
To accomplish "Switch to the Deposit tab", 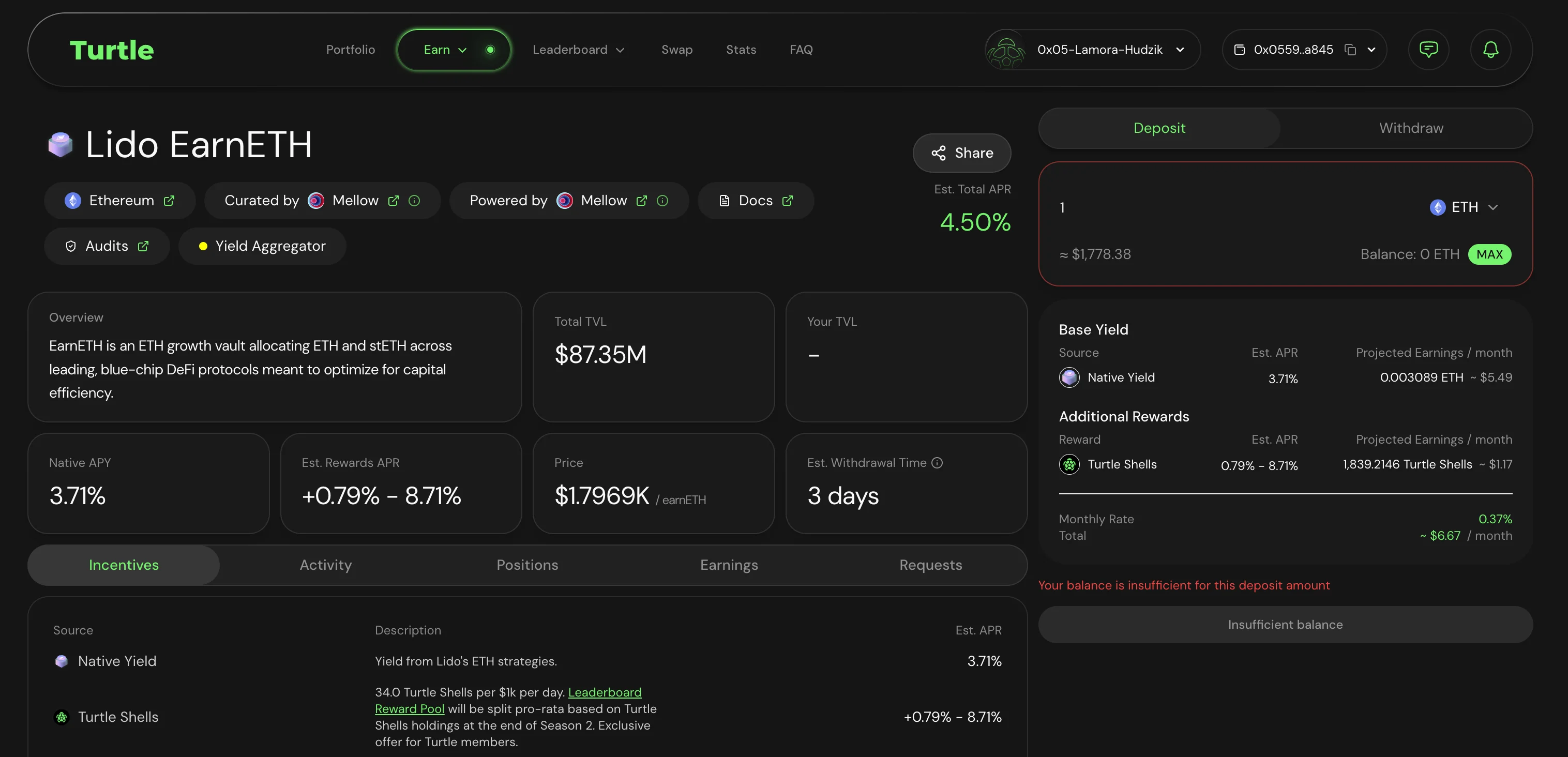I will tap(1159, 128).
